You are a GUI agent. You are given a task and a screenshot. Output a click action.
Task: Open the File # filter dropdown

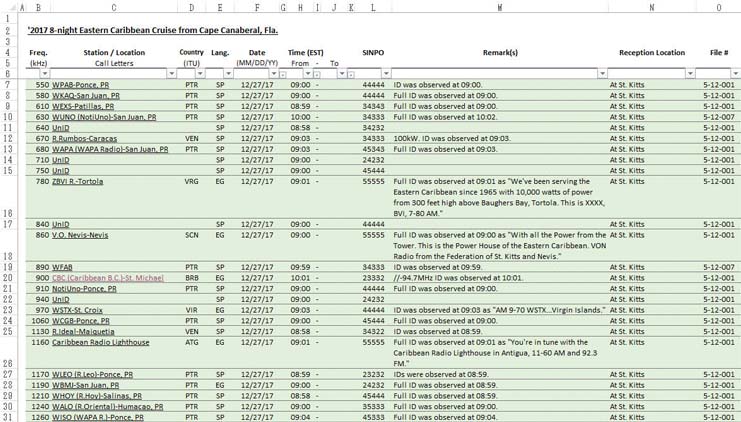[735, 74]
